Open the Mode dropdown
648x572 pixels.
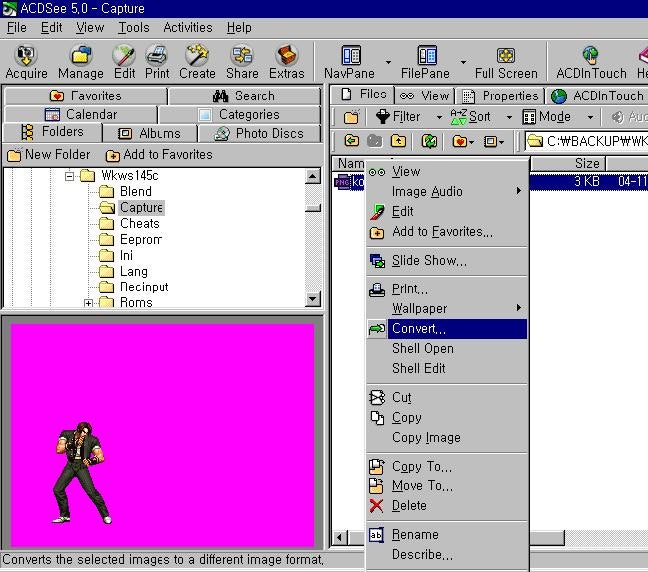click(x=591, y=118)
